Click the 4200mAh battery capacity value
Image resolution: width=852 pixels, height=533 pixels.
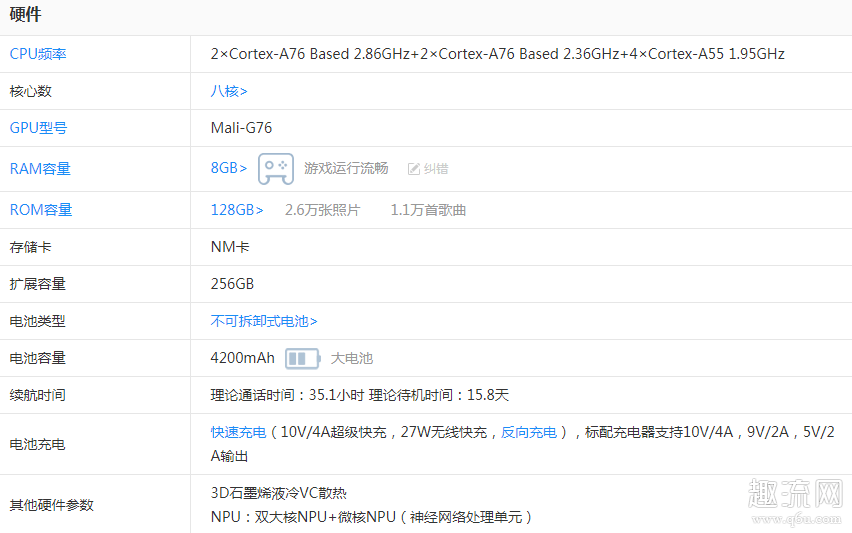[242, 358]
